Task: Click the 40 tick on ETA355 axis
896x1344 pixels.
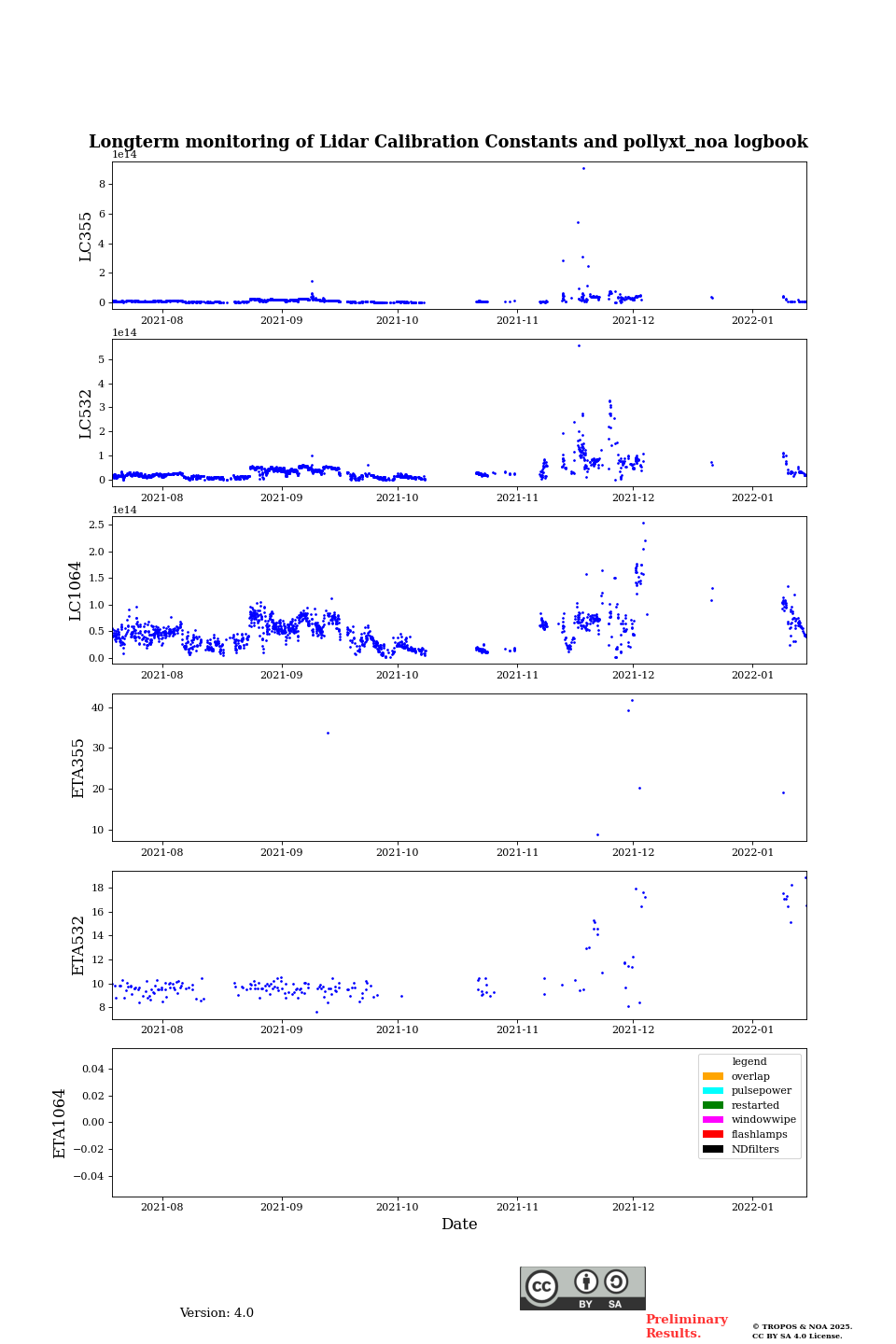Action: (x=98, y=707)
